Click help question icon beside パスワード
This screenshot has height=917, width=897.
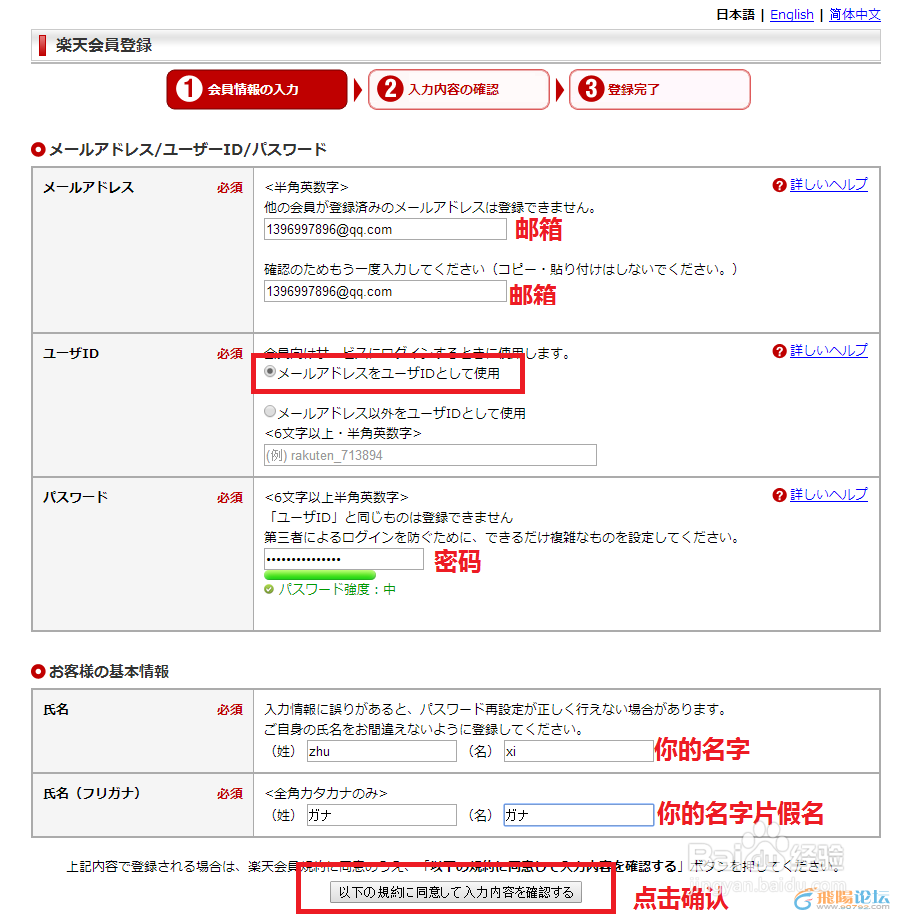779,495
